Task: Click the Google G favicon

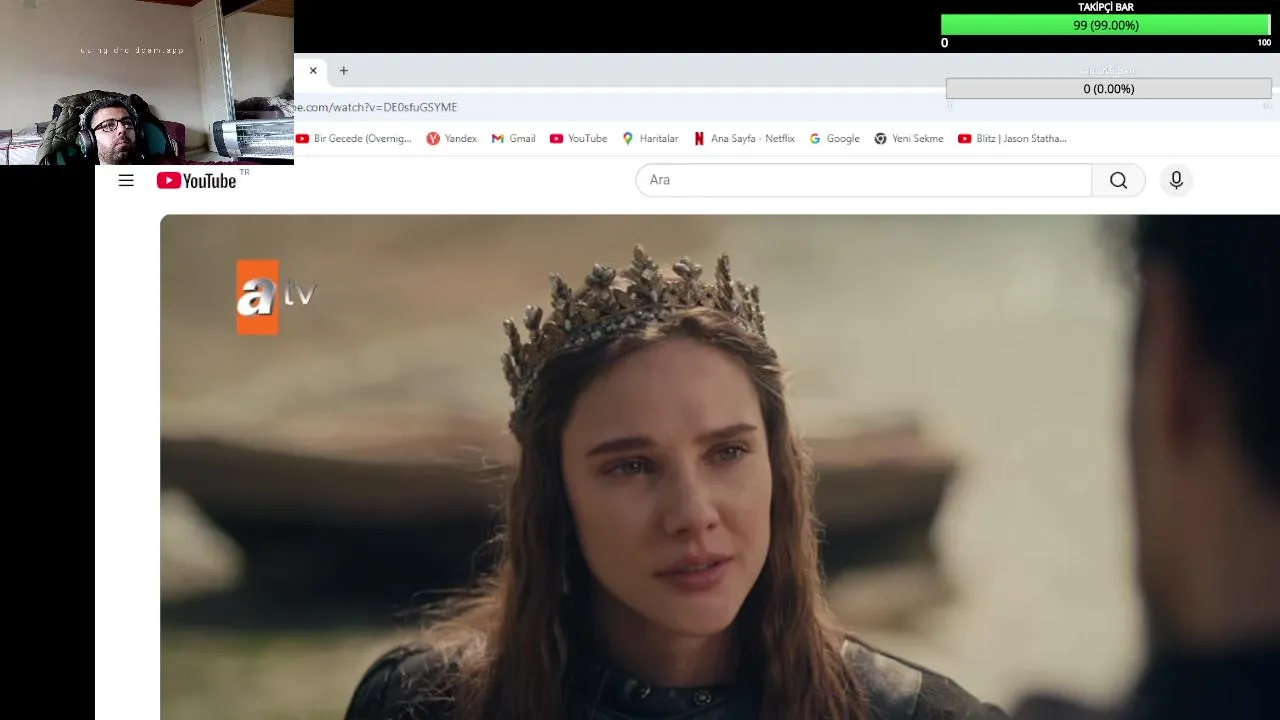Action: coord(815,139)
